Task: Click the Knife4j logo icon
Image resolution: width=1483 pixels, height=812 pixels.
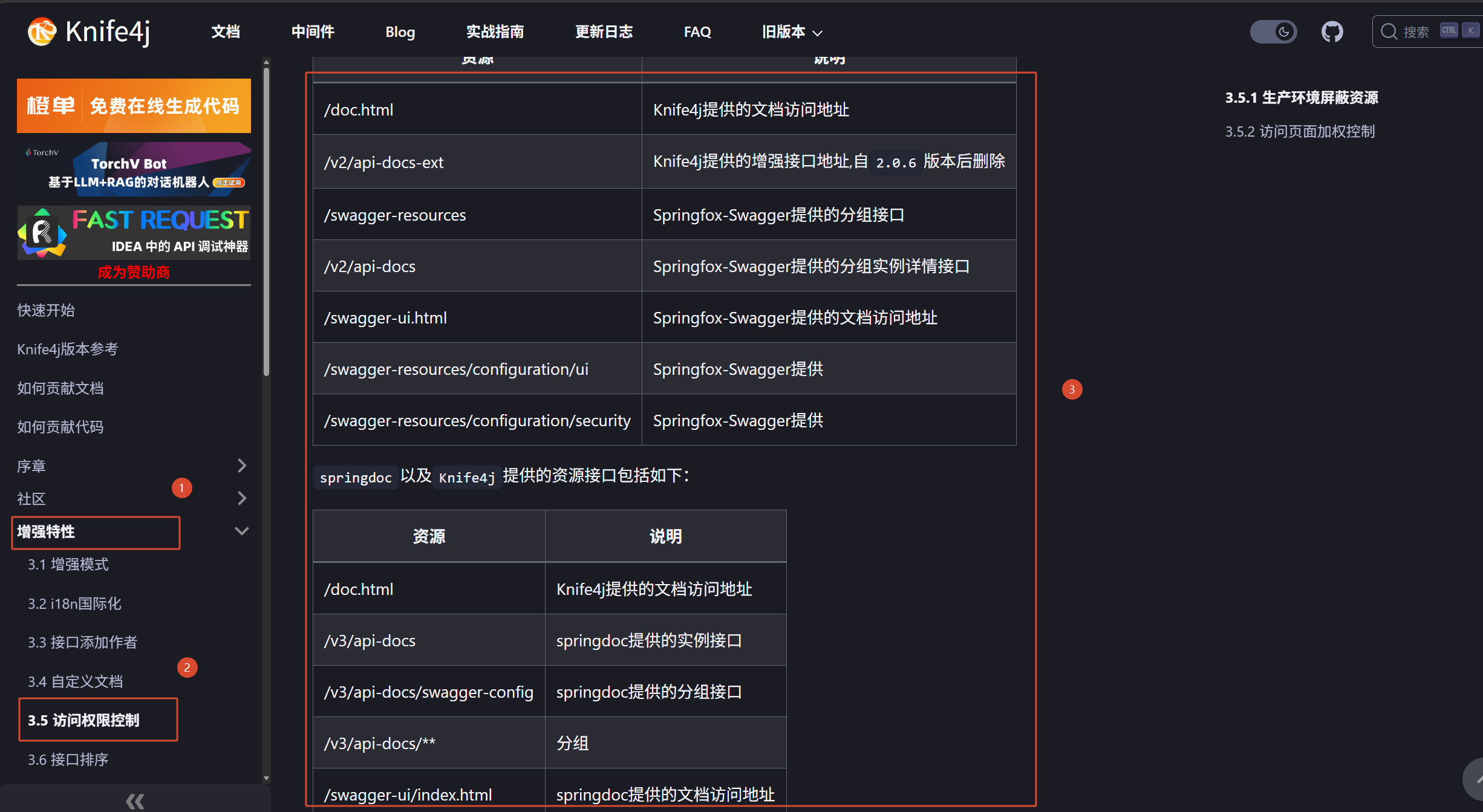Action: 42,31
